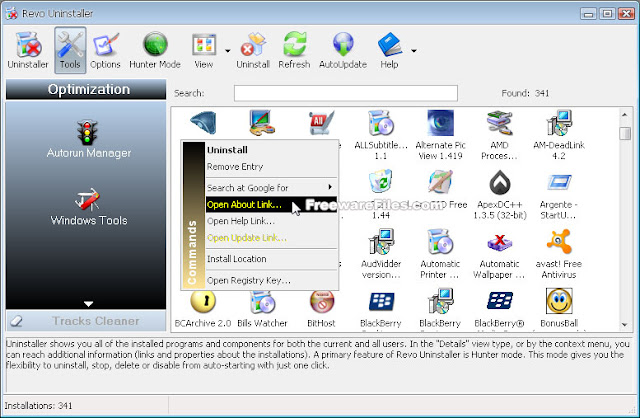Viewport: 640px width, 418px height.
Task: Open Search at Google for submenu
Action: click(271, 188)
